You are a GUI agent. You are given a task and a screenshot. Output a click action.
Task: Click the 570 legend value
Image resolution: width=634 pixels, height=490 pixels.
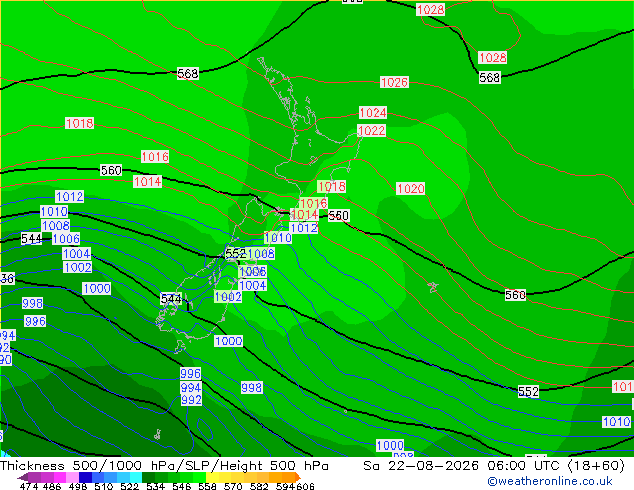(233, 486)
